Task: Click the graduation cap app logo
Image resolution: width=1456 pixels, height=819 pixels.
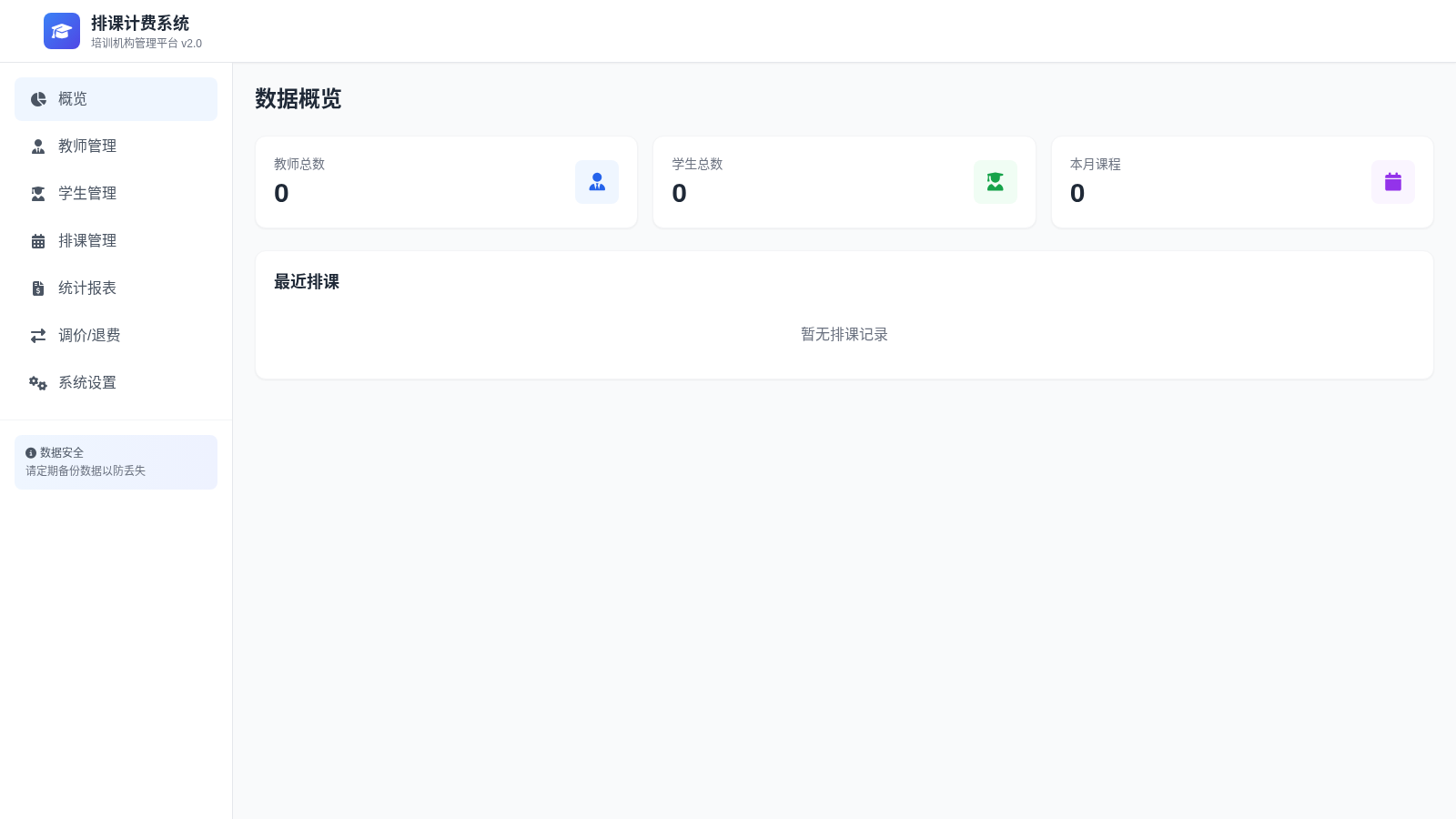Action: pyautogui.click(x=62, y=31)
